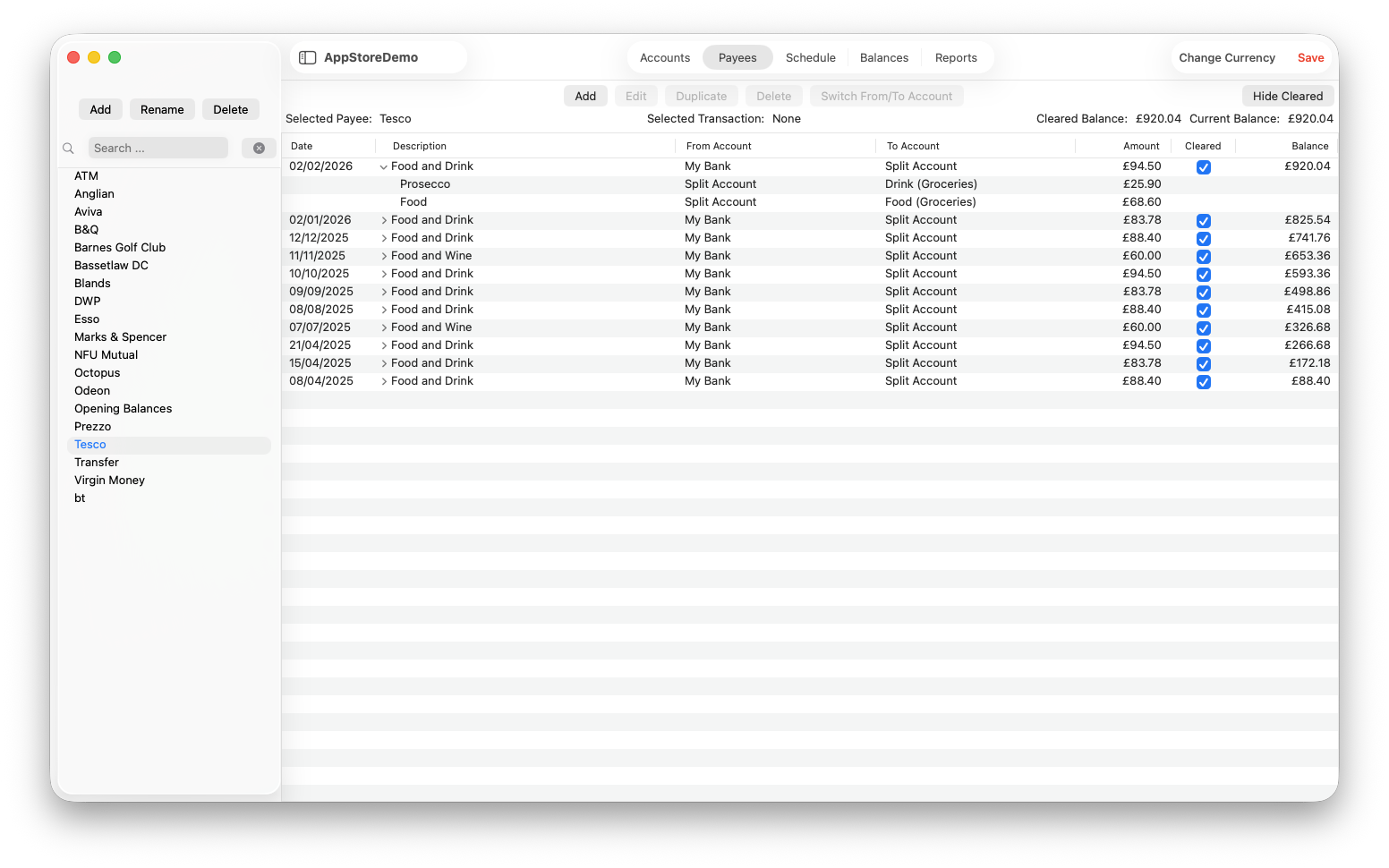The height and width of the screenshot is (868, 1389).
Task: Select Marks & Spencer payee in sidebar
Action: point(120,337)
